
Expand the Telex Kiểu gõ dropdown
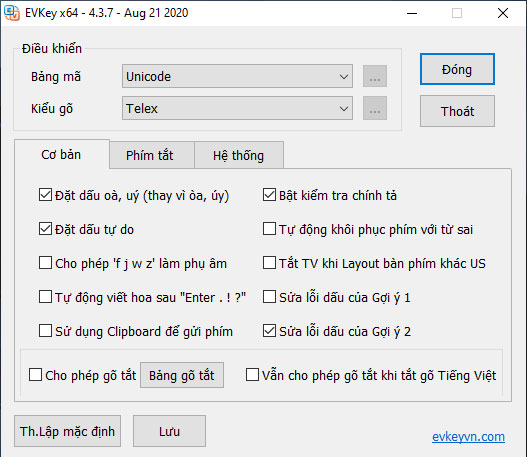tap(237, 108)
